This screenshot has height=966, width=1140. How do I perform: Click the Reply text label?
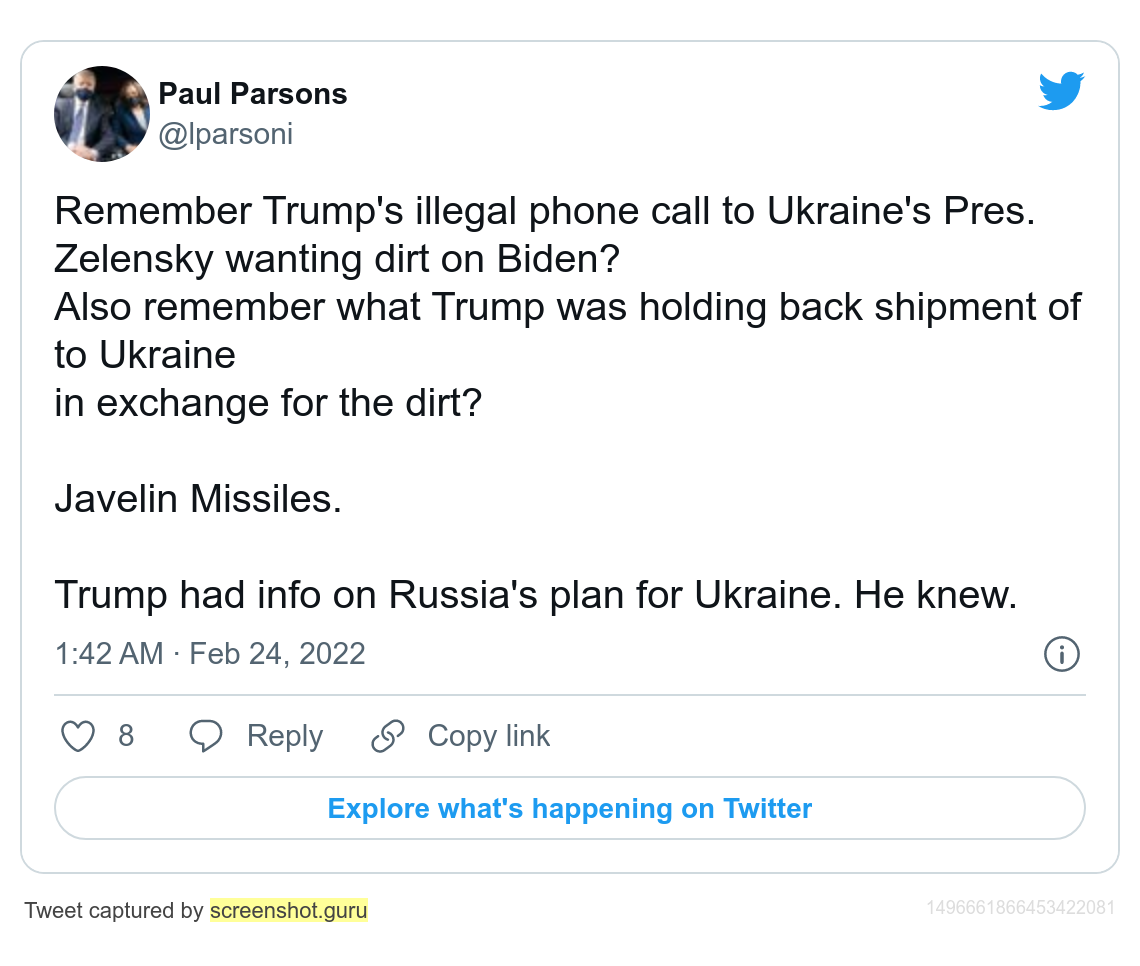point(285,736)
